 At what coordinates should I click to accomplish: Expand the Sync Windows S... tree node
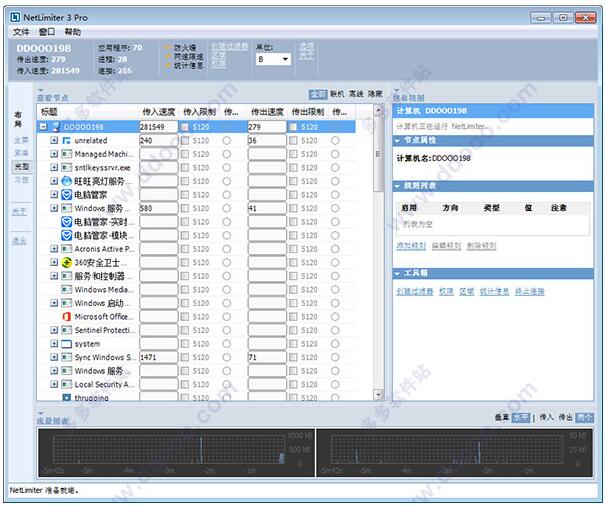(x=54, y=357)
